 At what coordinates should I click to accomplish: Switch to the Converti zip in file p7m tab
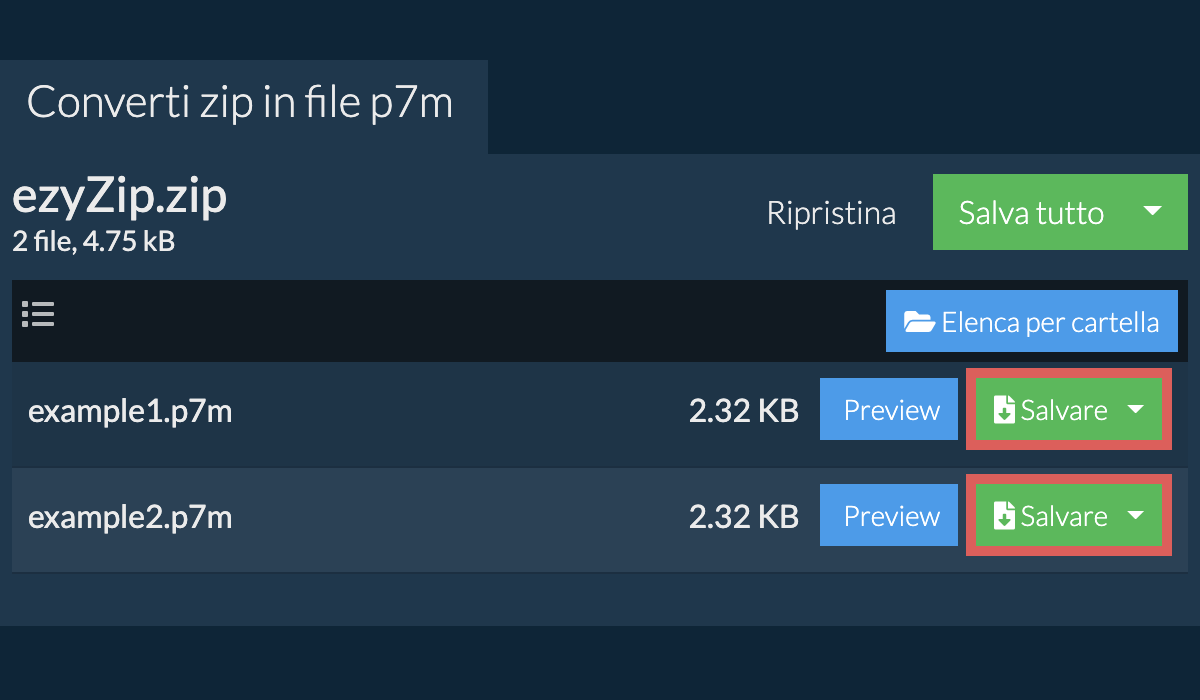click(x=240, y=102)
